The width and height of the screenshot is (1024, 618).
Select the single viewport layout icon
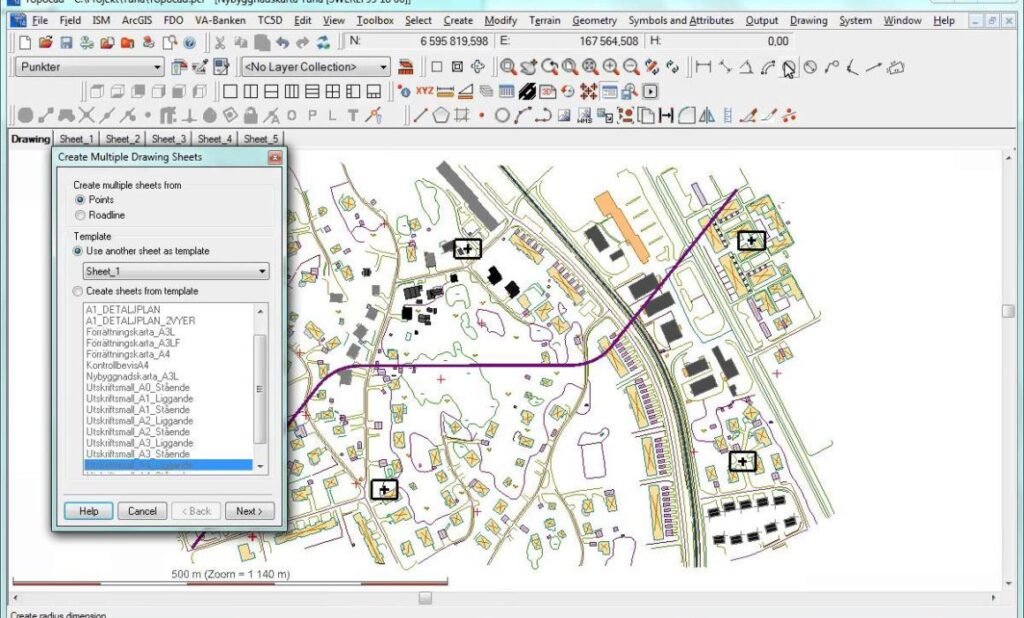230,91
